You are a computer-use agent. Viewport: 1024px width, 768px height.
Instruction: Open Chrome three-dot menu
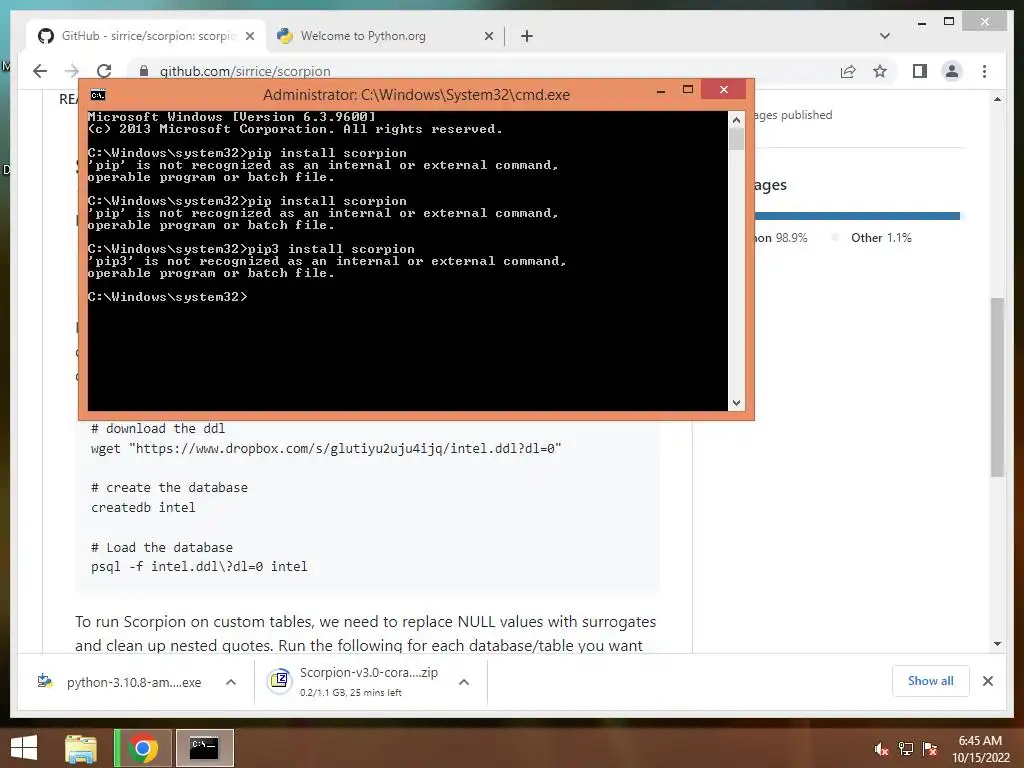(x=984, y=71)
